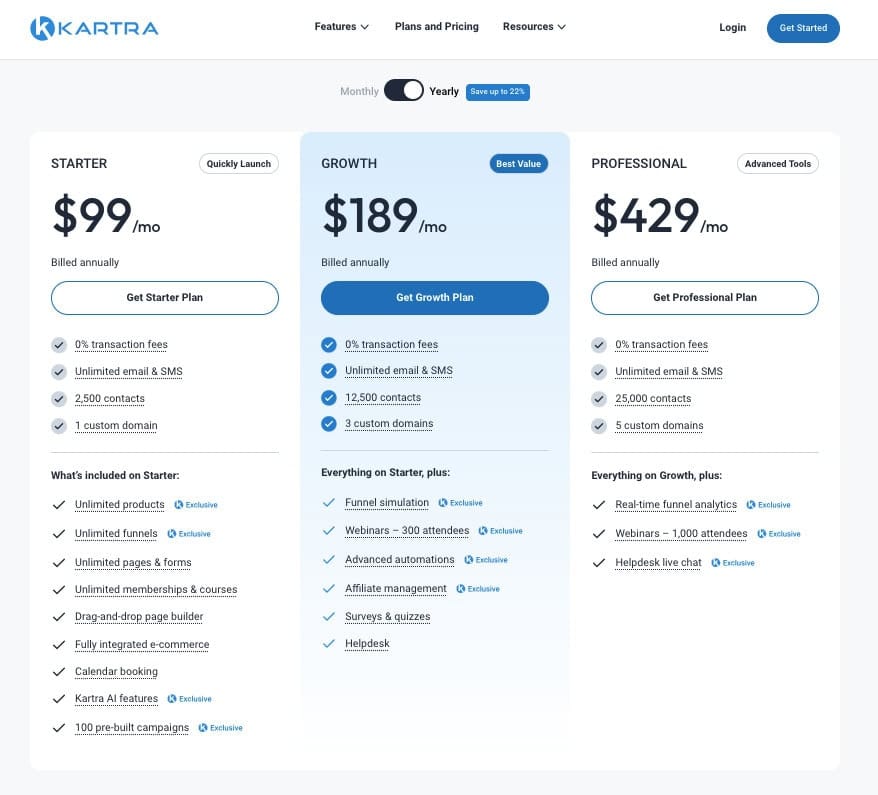This screenshot has height=795, width=878.
Task: Click the check icon beside 1 custom domain
Action: coord(59,425)
